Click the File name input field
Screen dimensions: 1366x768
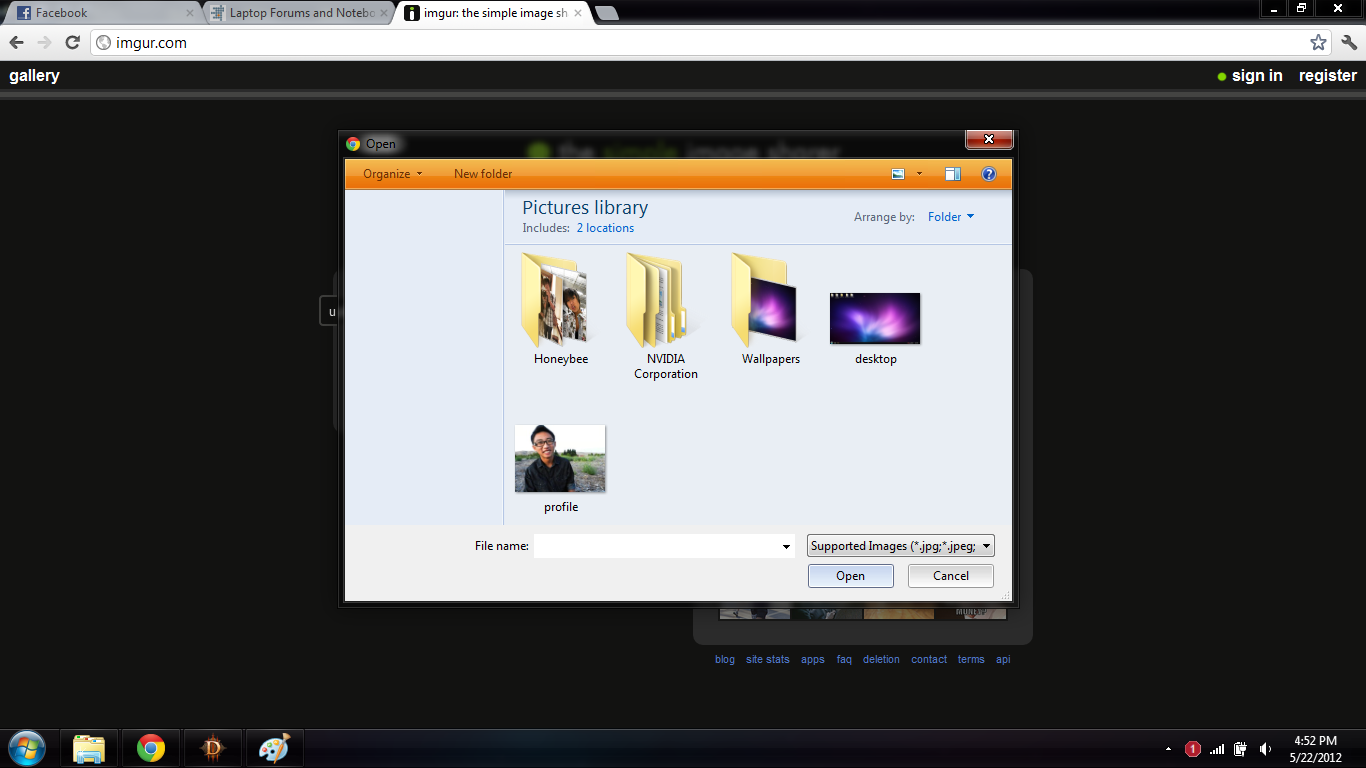click(x=656, y=546)
